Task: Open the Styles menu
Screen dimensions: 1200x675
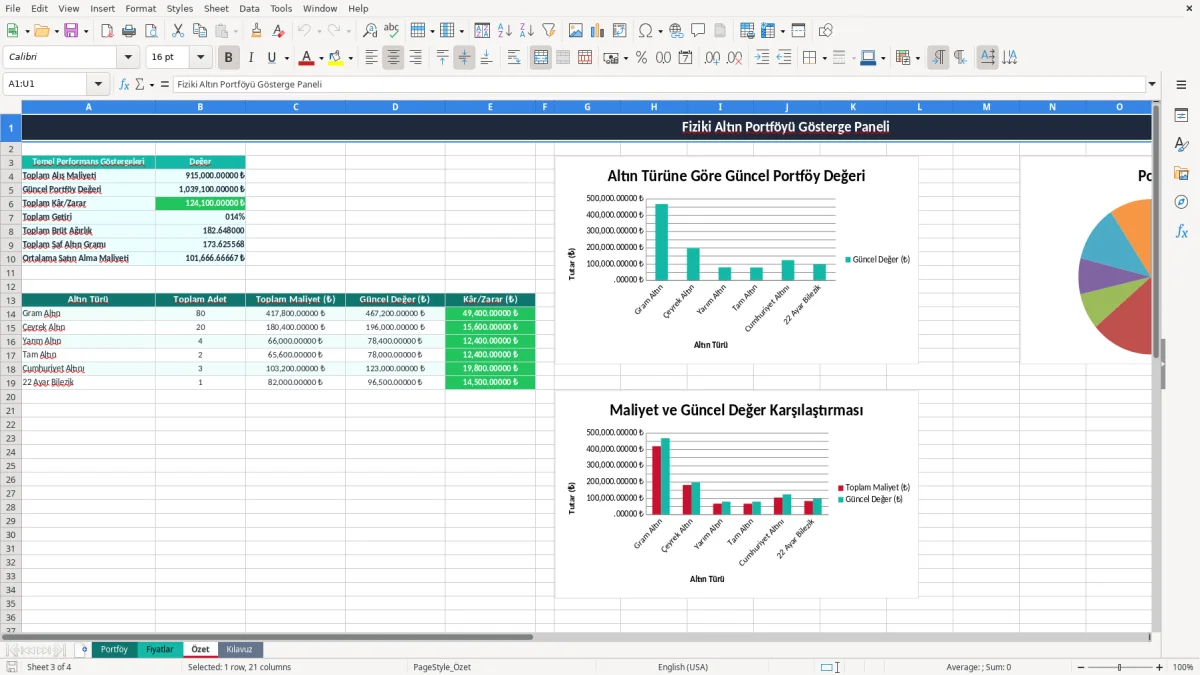Action: (180, 8)
